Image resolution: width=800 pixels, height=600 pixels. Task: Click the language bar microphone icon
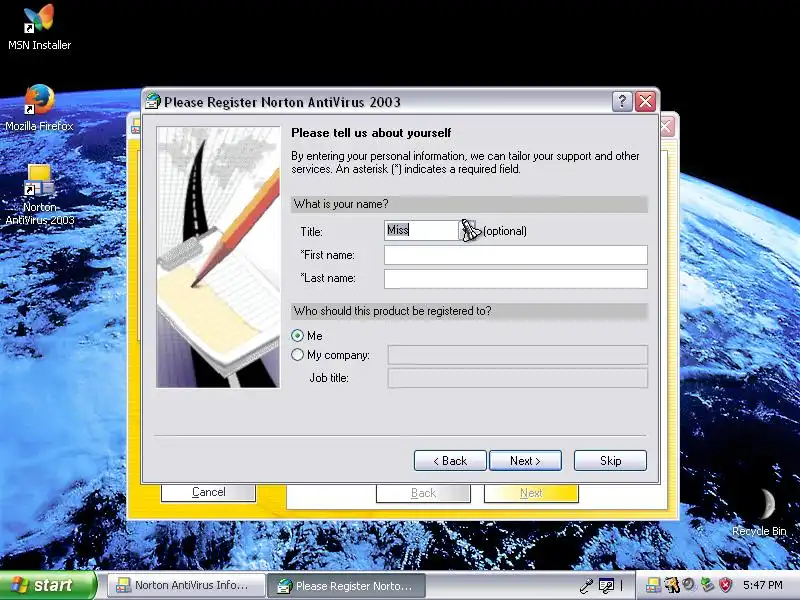point(587,585)
